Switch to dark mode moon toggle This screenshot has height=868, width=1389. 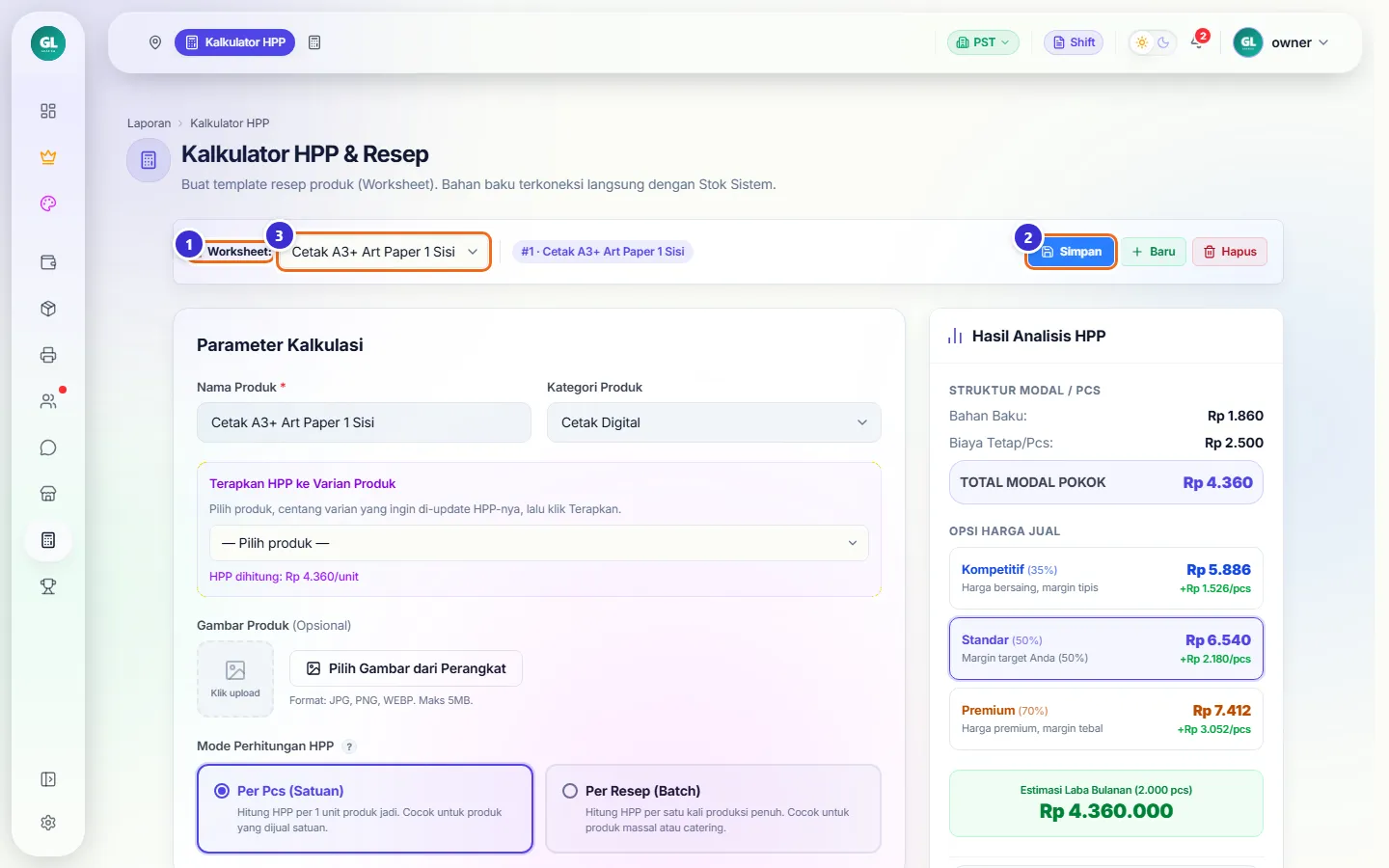[1163, 42]
